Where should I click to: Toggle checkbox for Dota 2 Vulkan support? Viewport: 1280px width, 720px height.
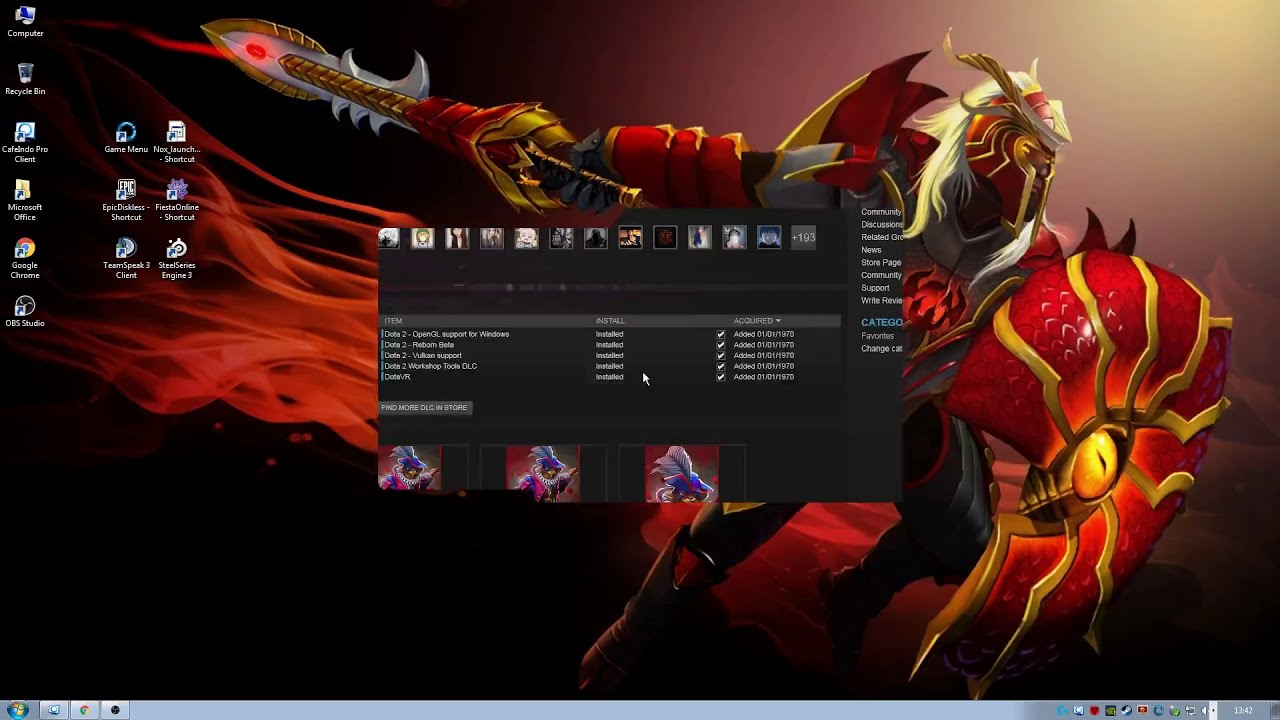coord(721,356)
